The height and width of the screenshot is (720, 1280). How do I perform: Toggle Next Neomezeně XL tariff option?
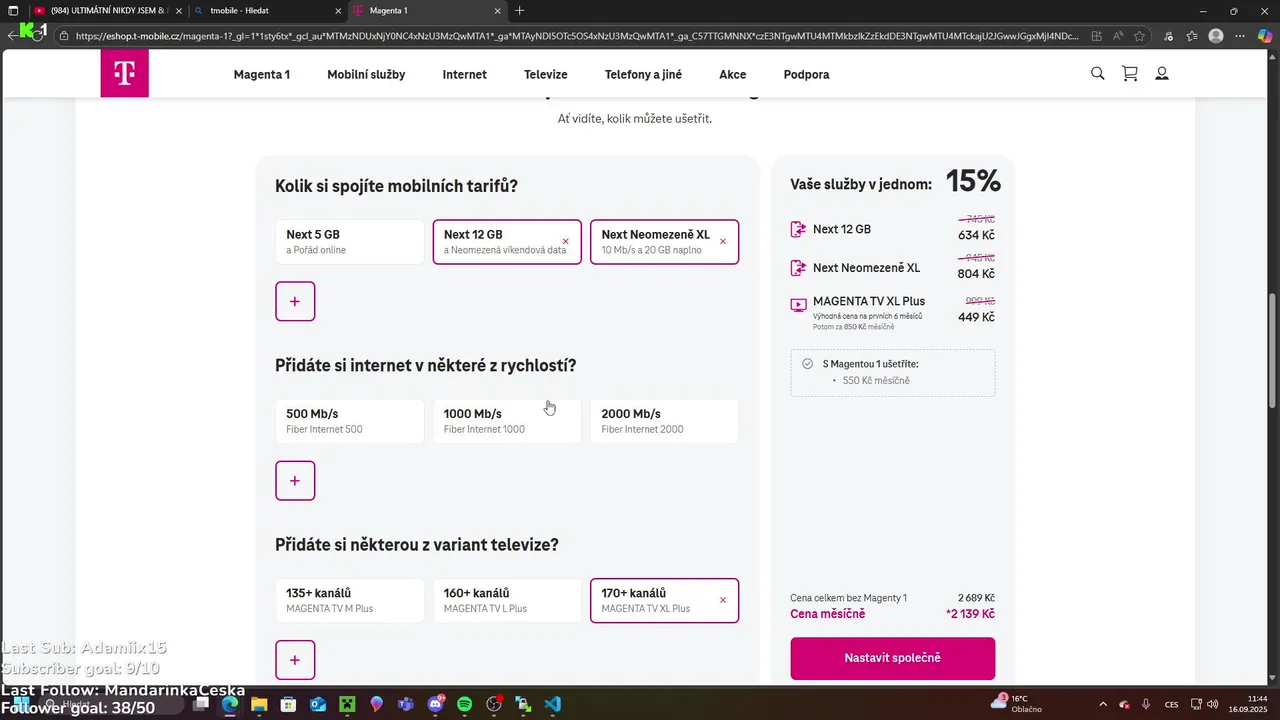pos(665,242)
